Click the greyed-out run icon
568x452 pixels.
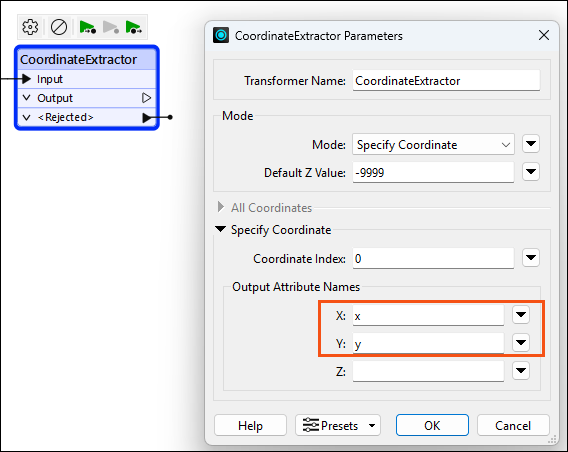(x=111, y=28)
